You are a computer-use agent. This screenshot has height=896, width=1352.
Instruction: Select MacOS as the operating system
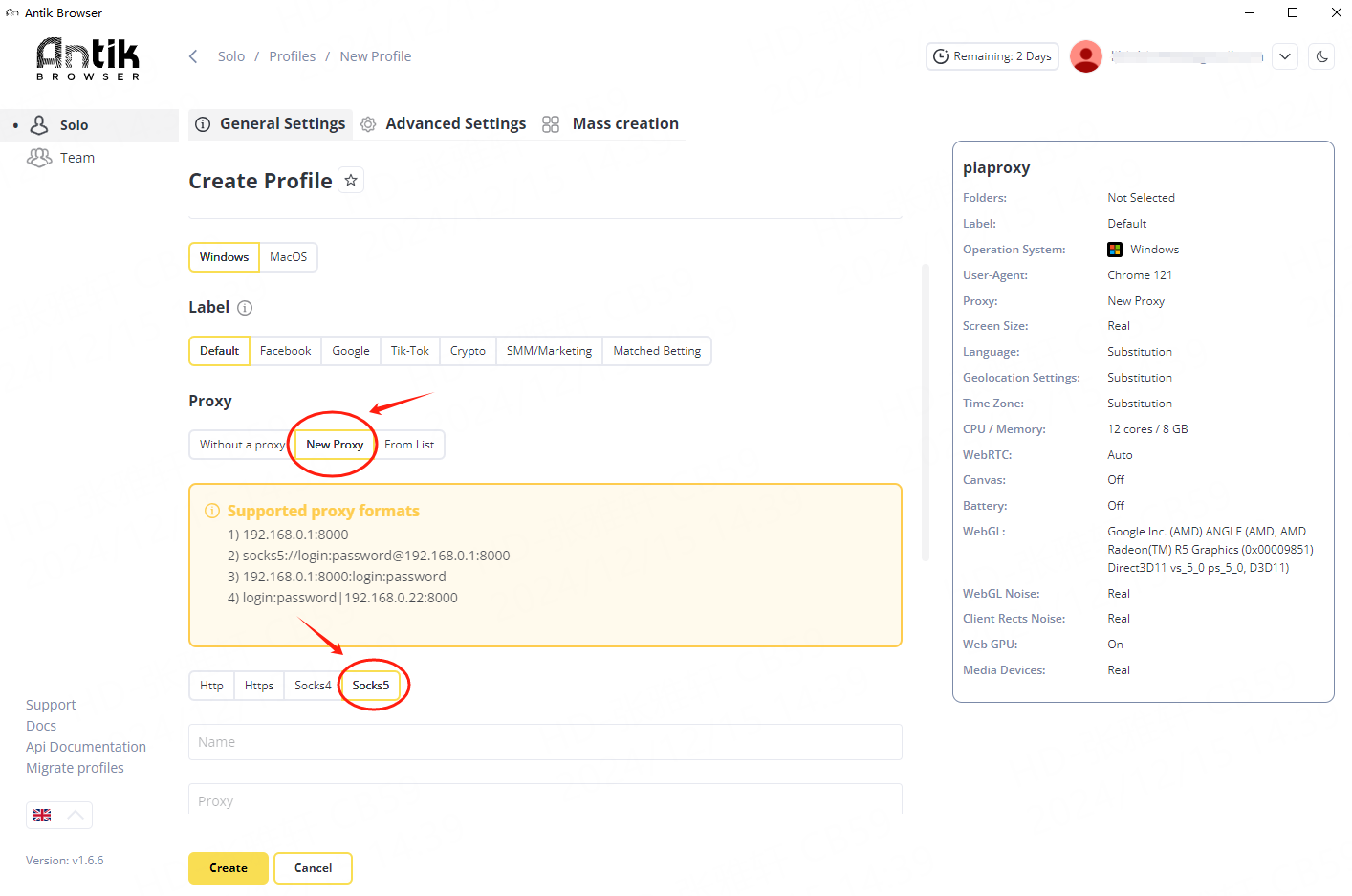(x=288, y=257)
